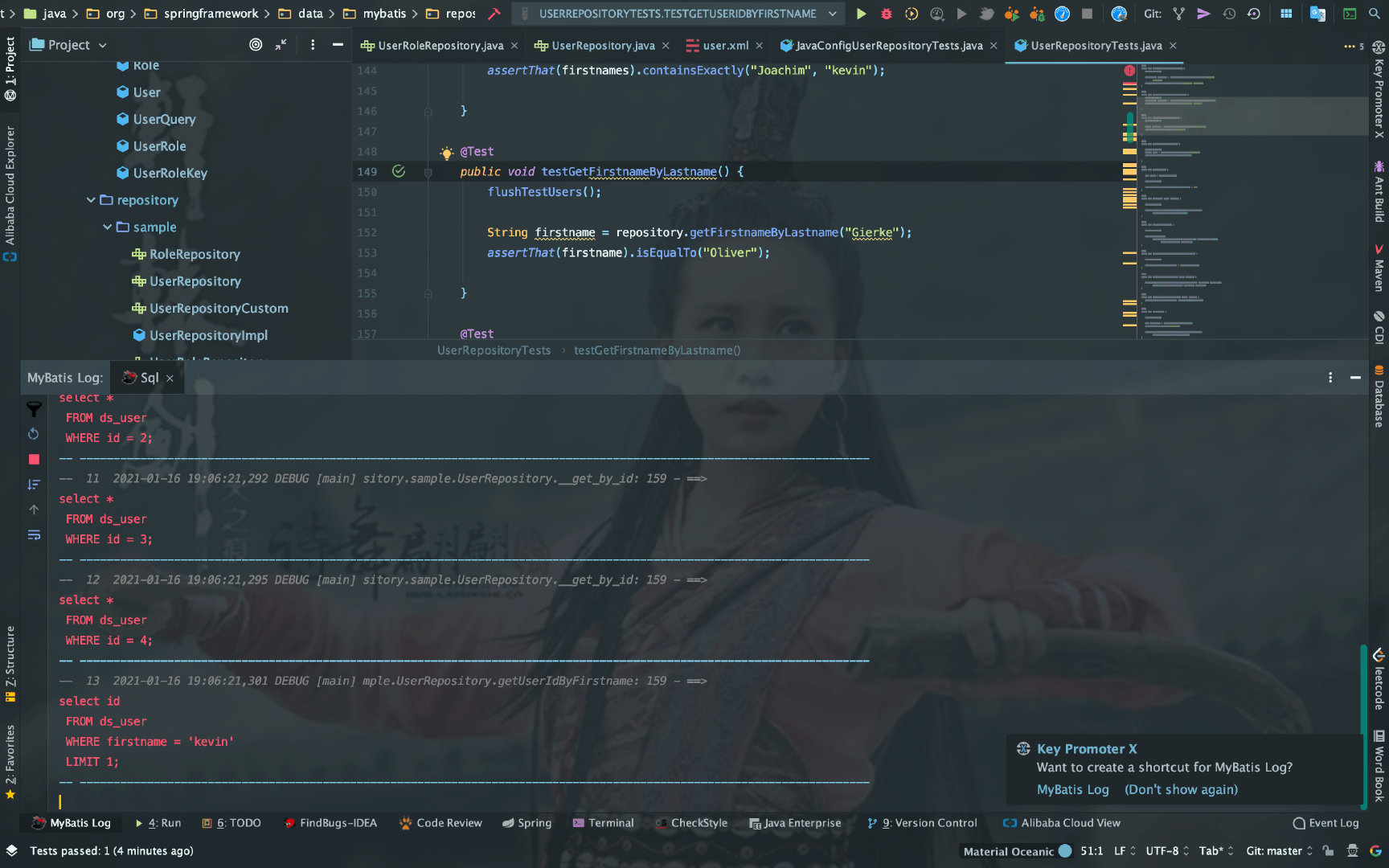Open the Event Log
This screenshot has width=1389, height=868.
[x=1325, y=823]
